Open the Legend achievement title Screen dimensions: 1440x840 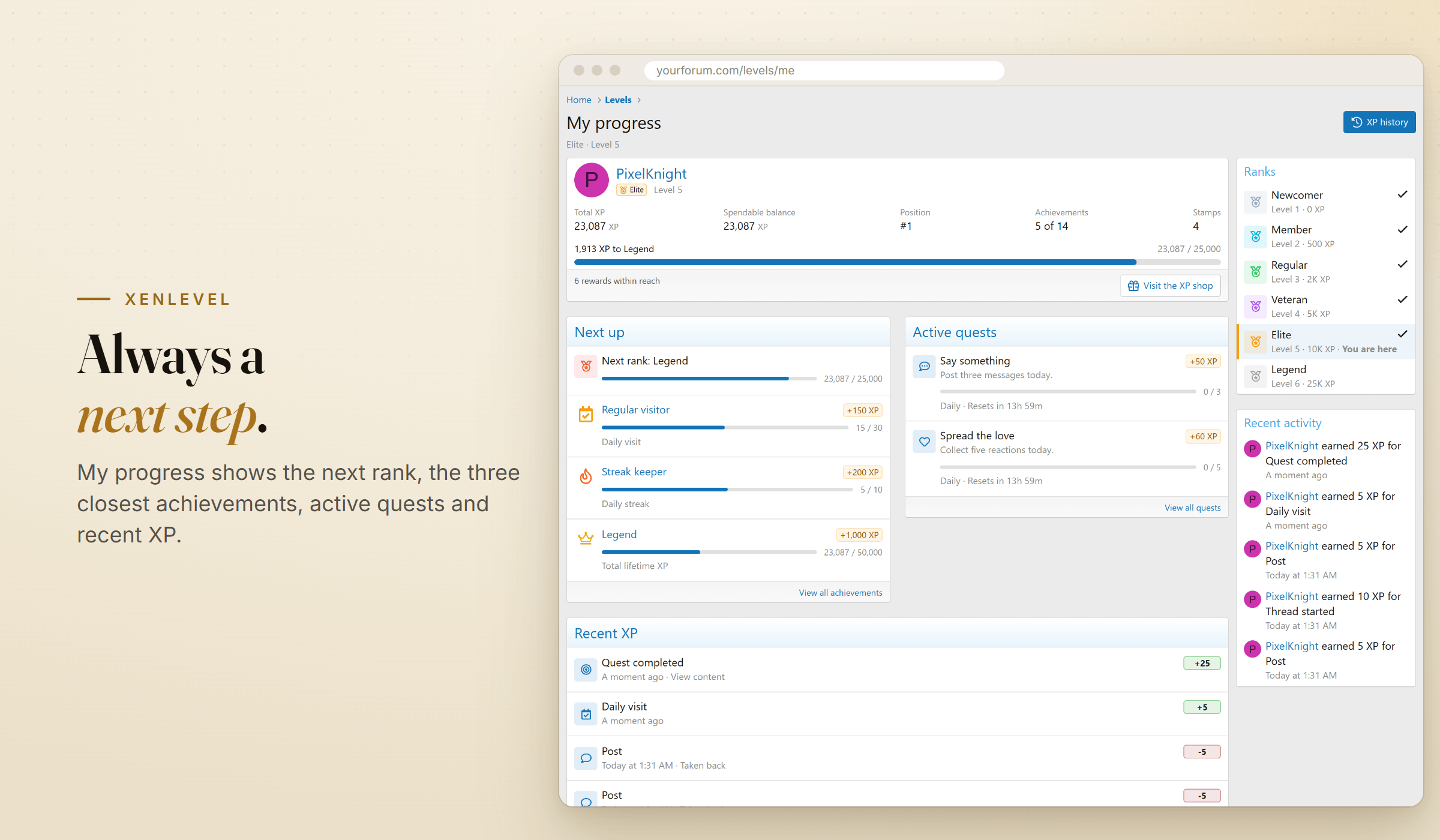619,535
